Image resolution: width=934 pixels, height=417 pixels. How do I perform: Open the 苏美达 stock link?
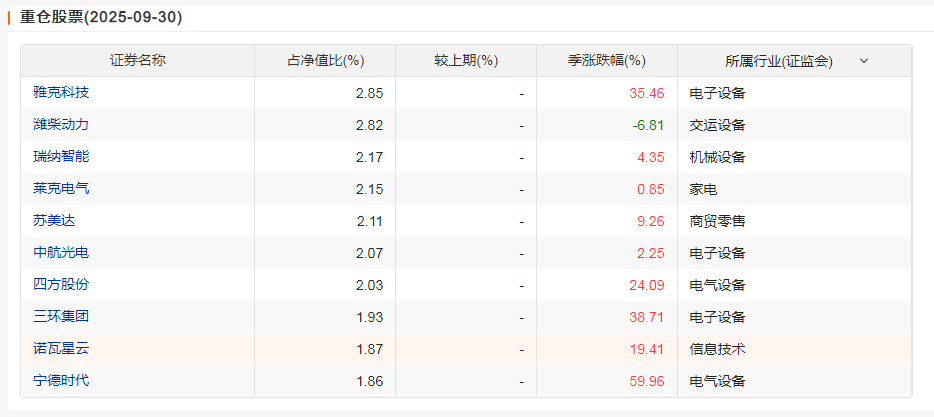pos(54,221)
